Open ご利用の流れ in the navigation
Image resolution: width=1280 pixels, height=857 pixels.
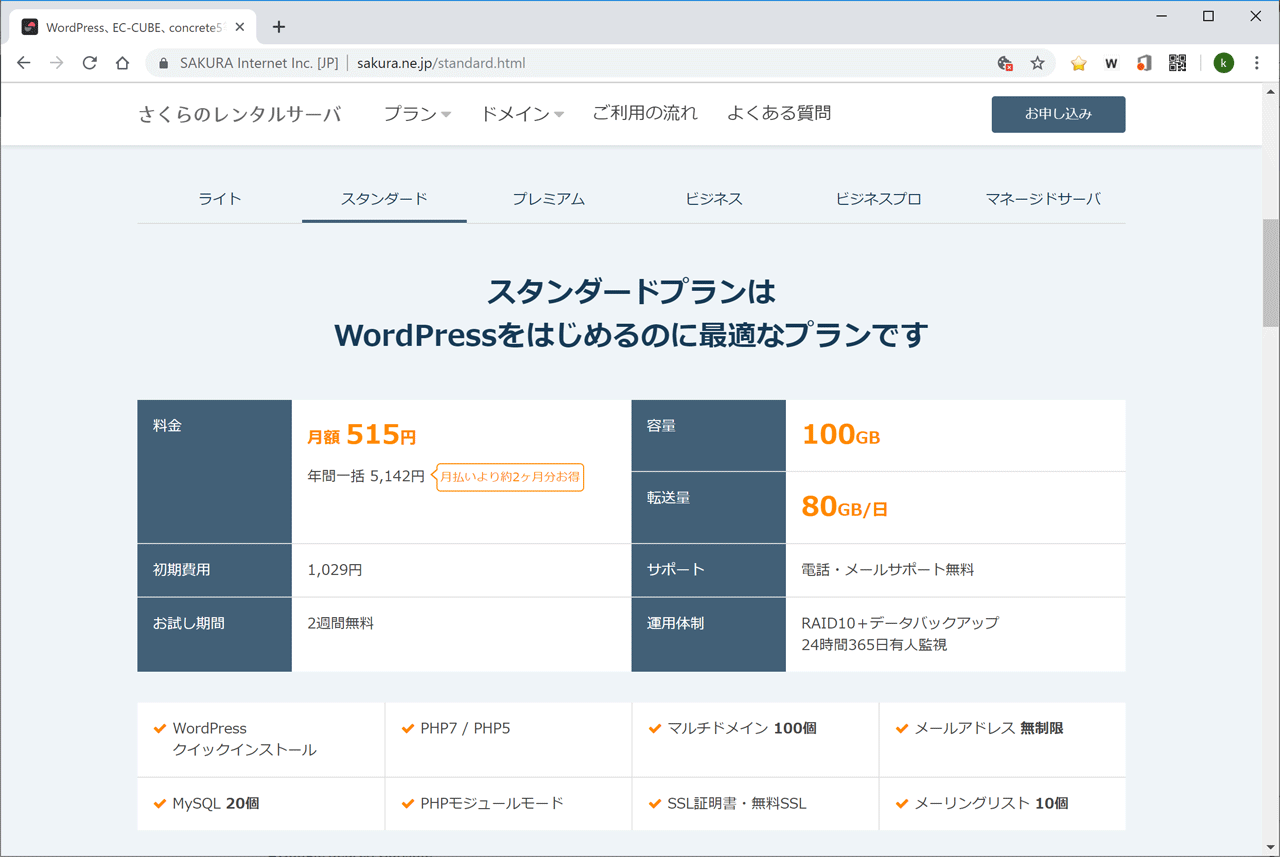pyautogui.click(x=645, y=113)
